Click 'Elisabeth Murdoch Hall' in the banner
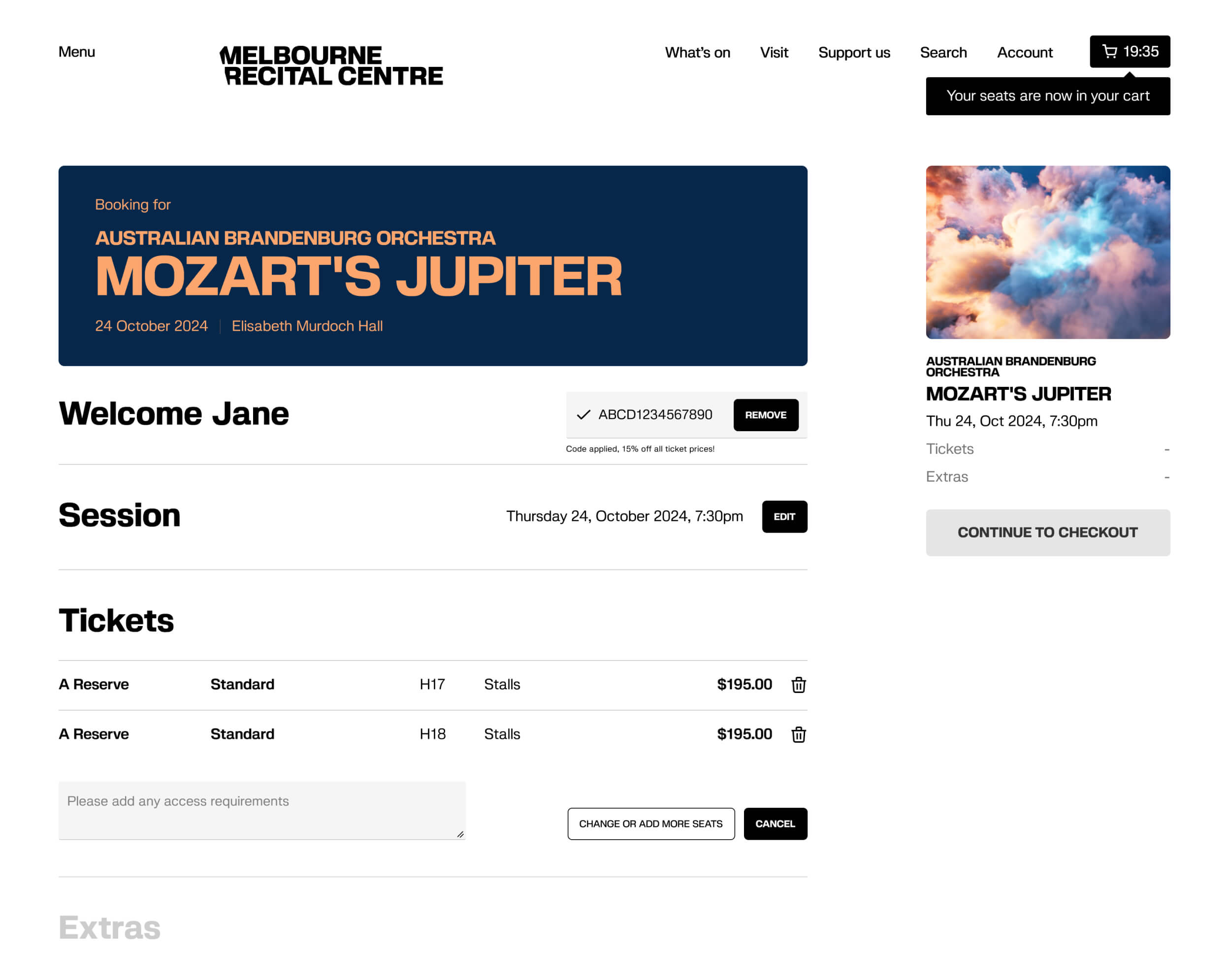The width and height of the screenshot is (1229, 980). click(x=307, y=326)
